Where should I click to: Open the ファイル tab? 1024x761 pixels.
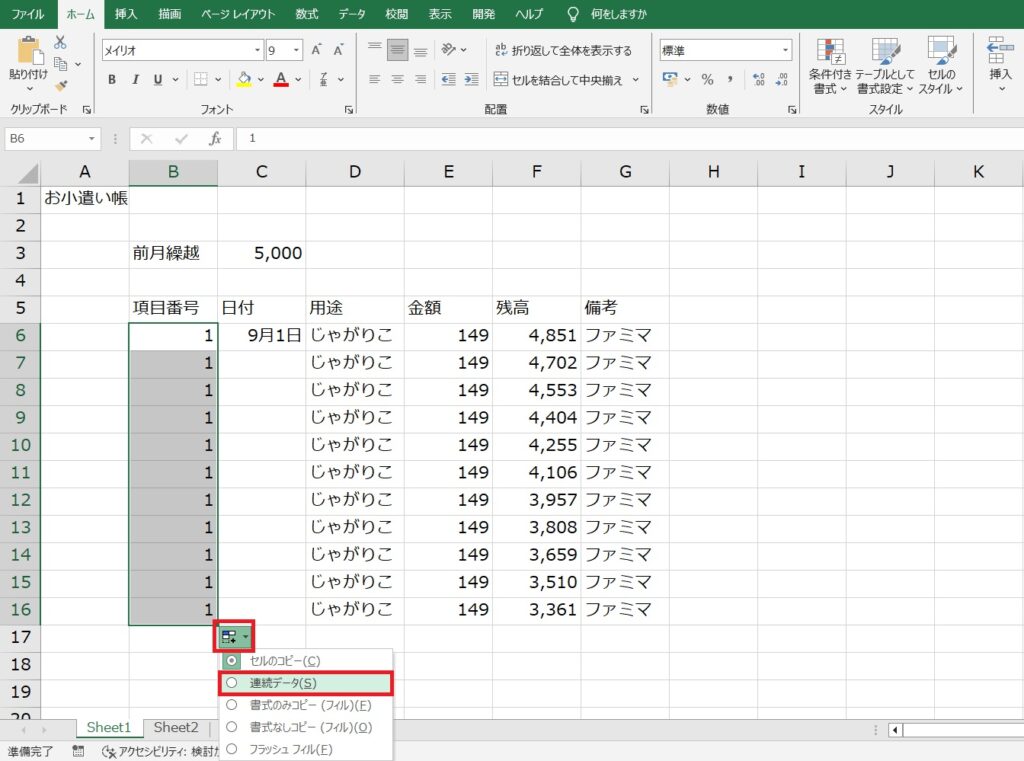[27, 14]
